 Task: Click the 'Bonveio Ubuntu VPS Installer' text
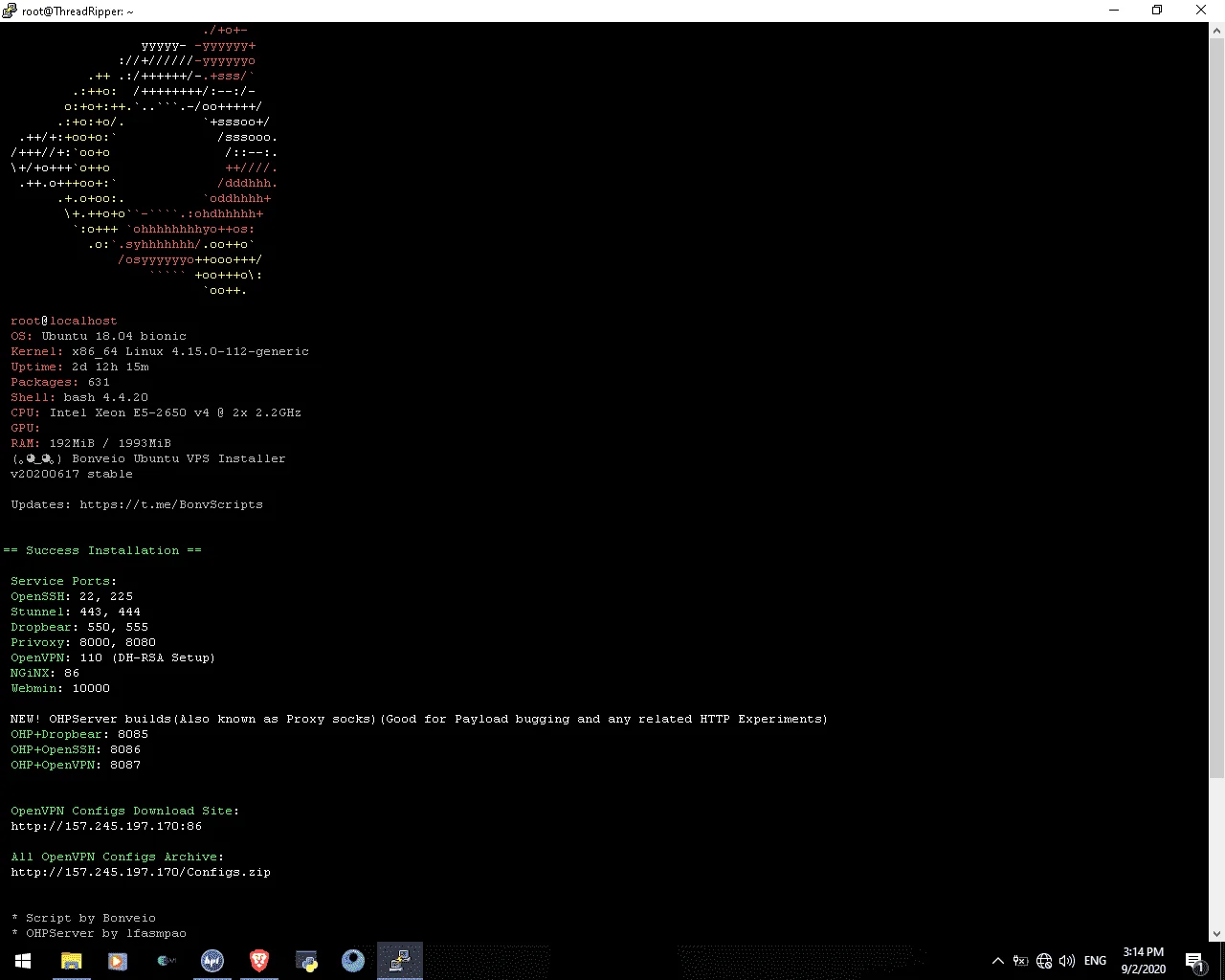pos(179,458)
